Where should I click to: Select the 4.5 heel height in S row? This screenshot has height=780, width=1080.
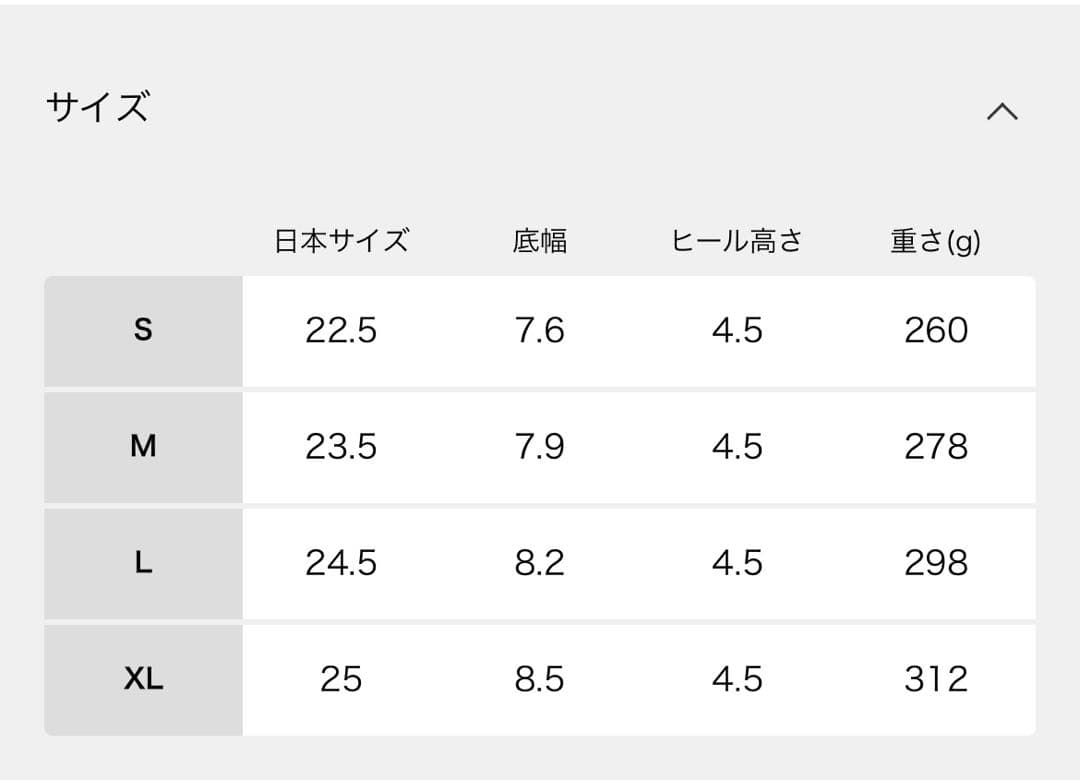click(x=738, y=330)
